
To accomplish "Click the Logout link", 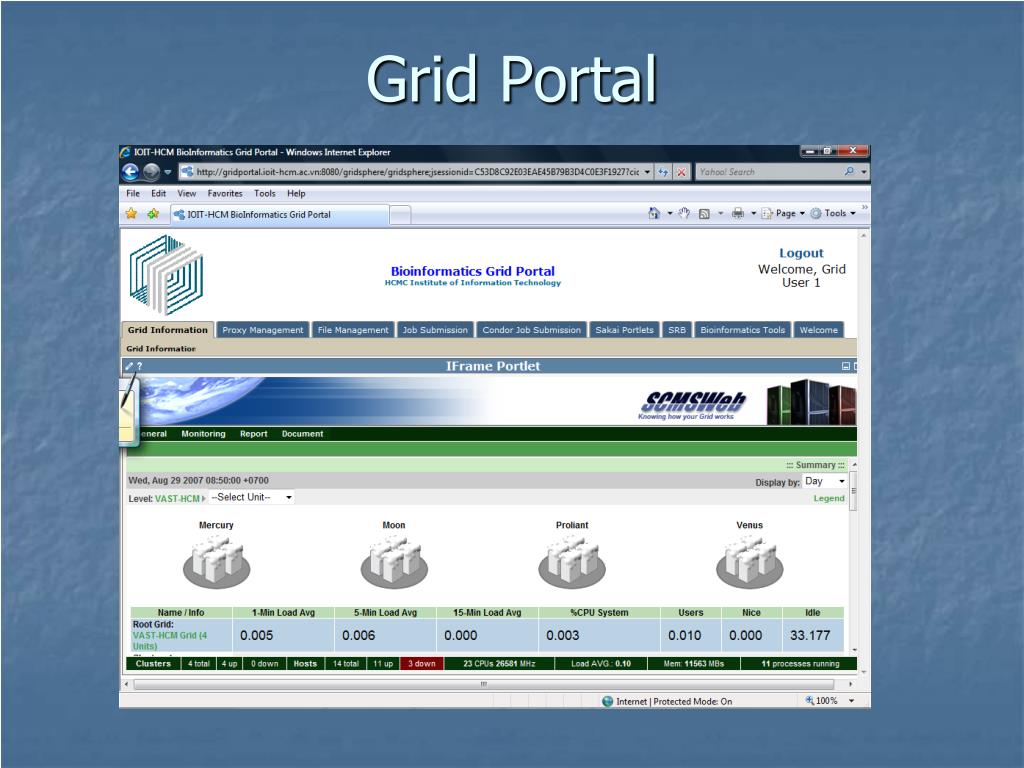I will point(801,253).
